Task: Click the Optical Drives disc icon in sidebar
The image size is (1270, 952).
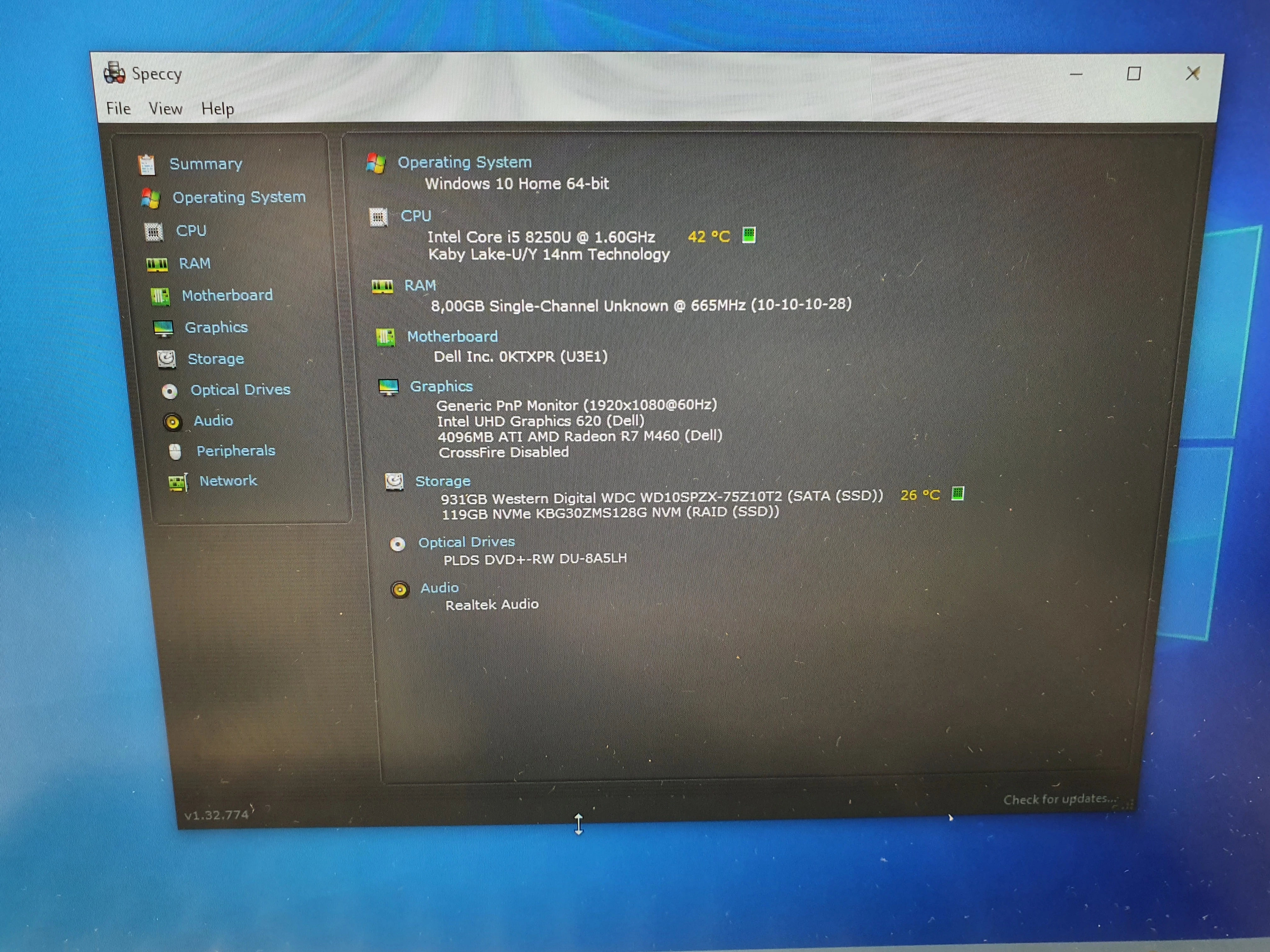Action: coord(169,391)
